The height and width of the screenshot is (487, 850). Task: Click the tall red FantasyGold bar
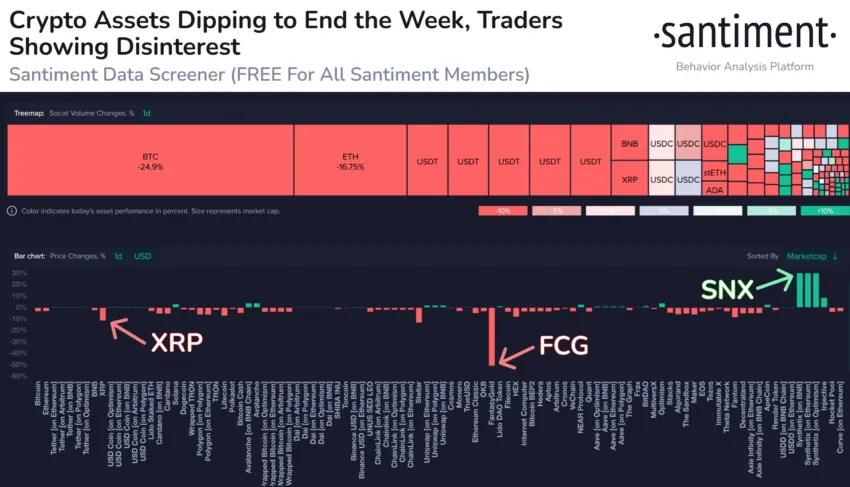tap(492, 336)
